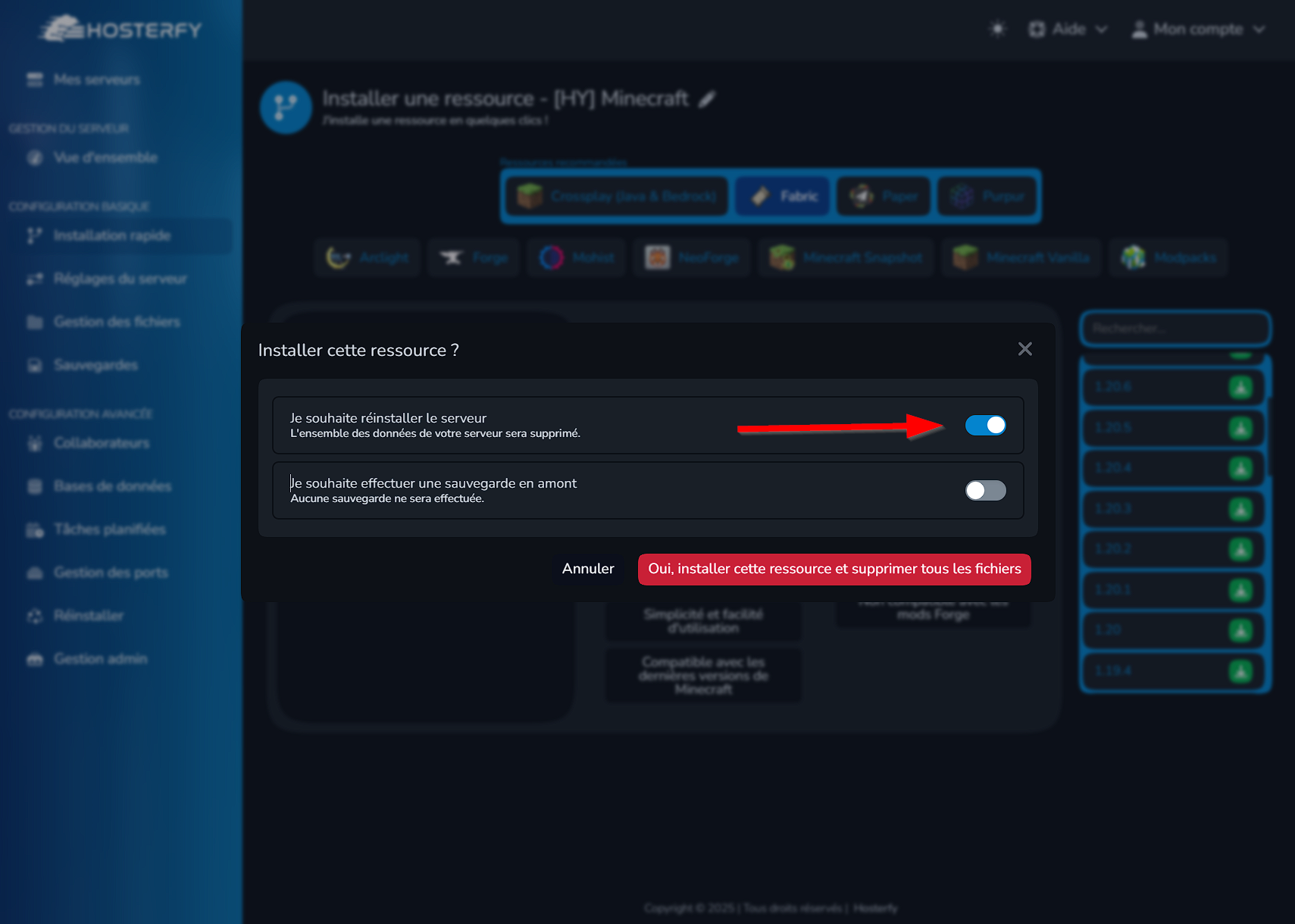Click the Gestion des fichiers folder icon
1295x924 pixels.
click(x=35, y=322)
